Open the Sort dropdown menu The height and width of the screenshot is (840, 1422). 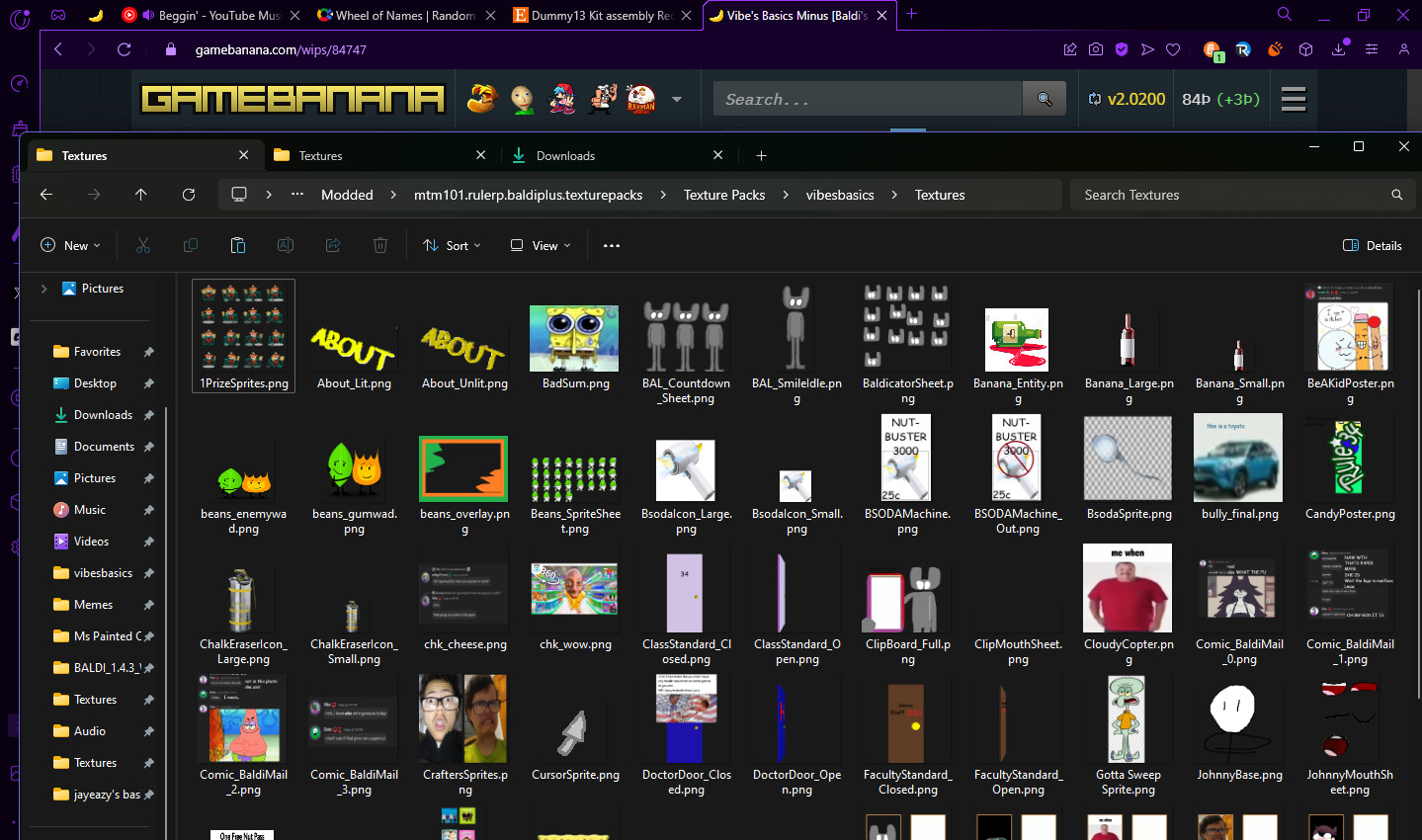click(x=452, y=245)
